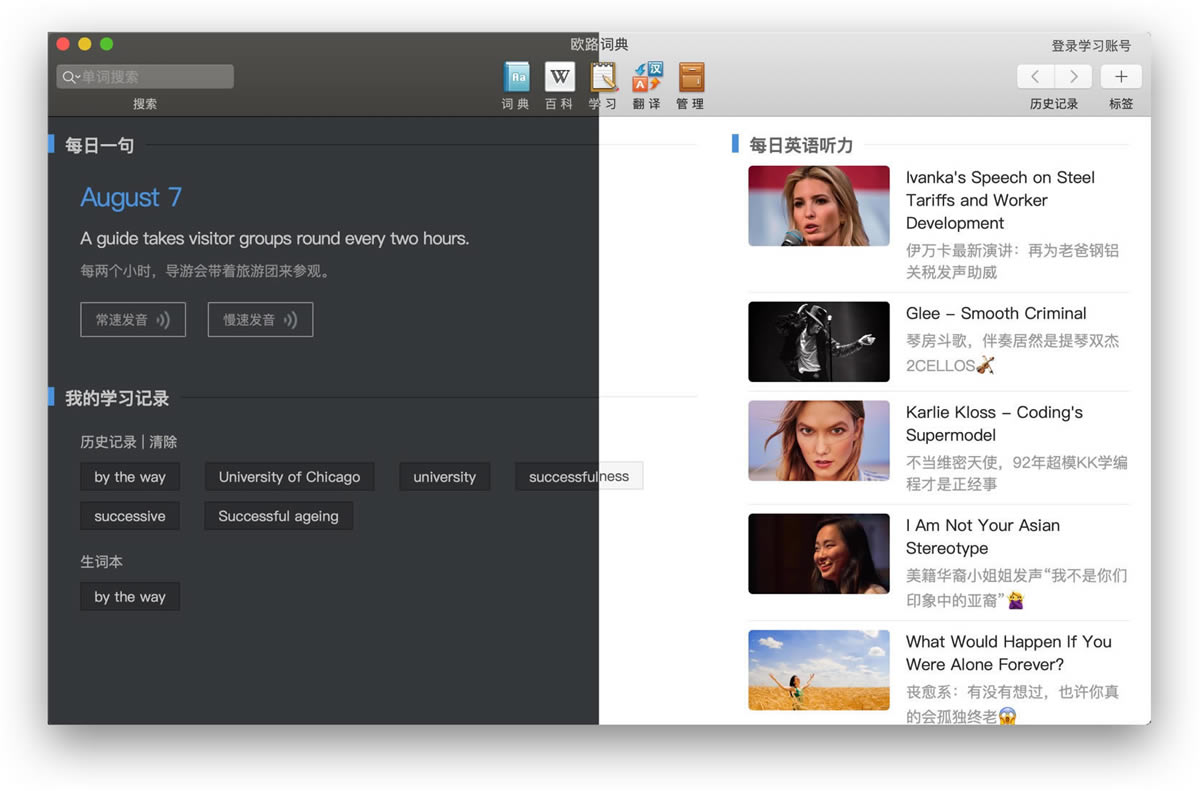Open Ivanka's Speech on Steel Tariffs thumbnail
This screenshot has width=1200, height=791.
[x=818, y=206]
